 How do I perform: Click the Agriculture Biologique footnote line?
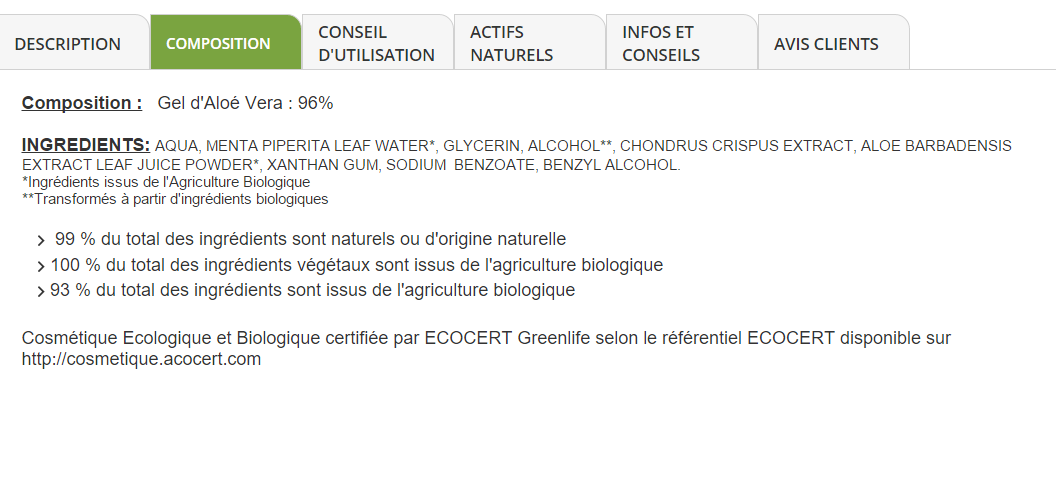tap(166, 182)
